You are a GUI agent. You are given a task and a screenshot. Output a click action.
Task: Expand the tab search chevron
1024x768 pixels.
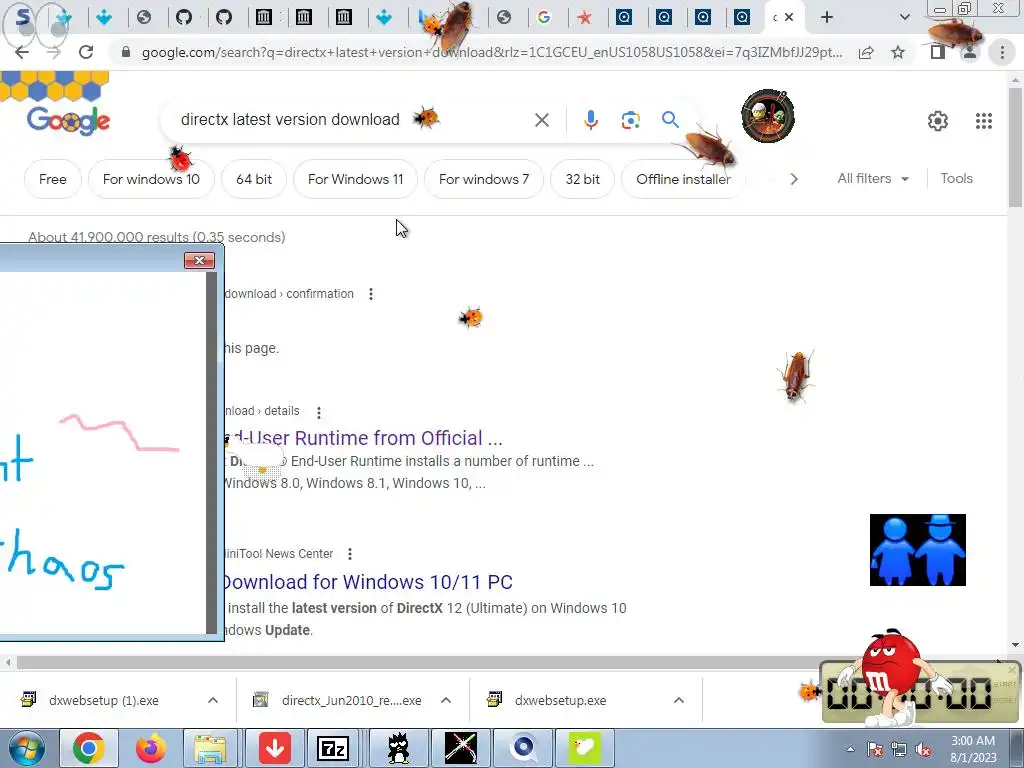[904, 18]
